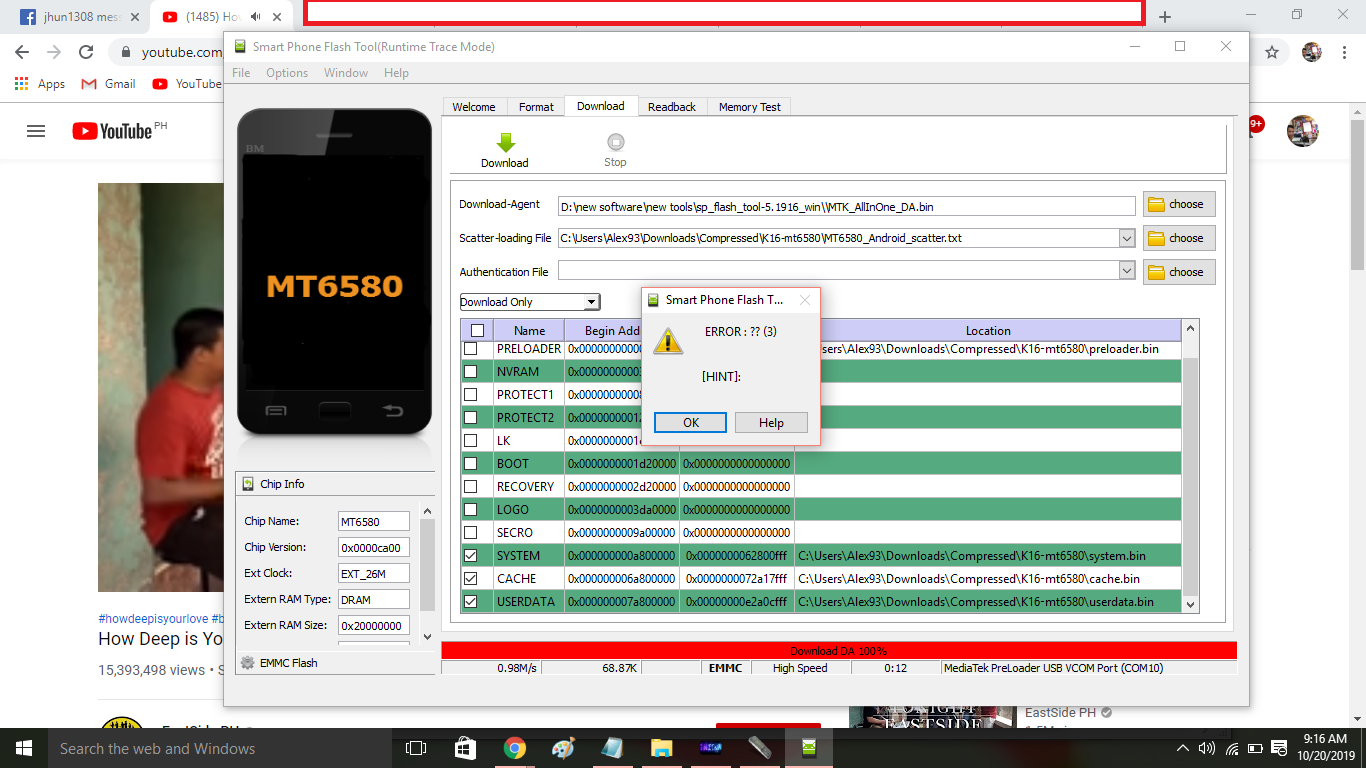Screen dimensions: 1366x768
Task: Open the volume control in system tray
Action: pos(1207,748)
